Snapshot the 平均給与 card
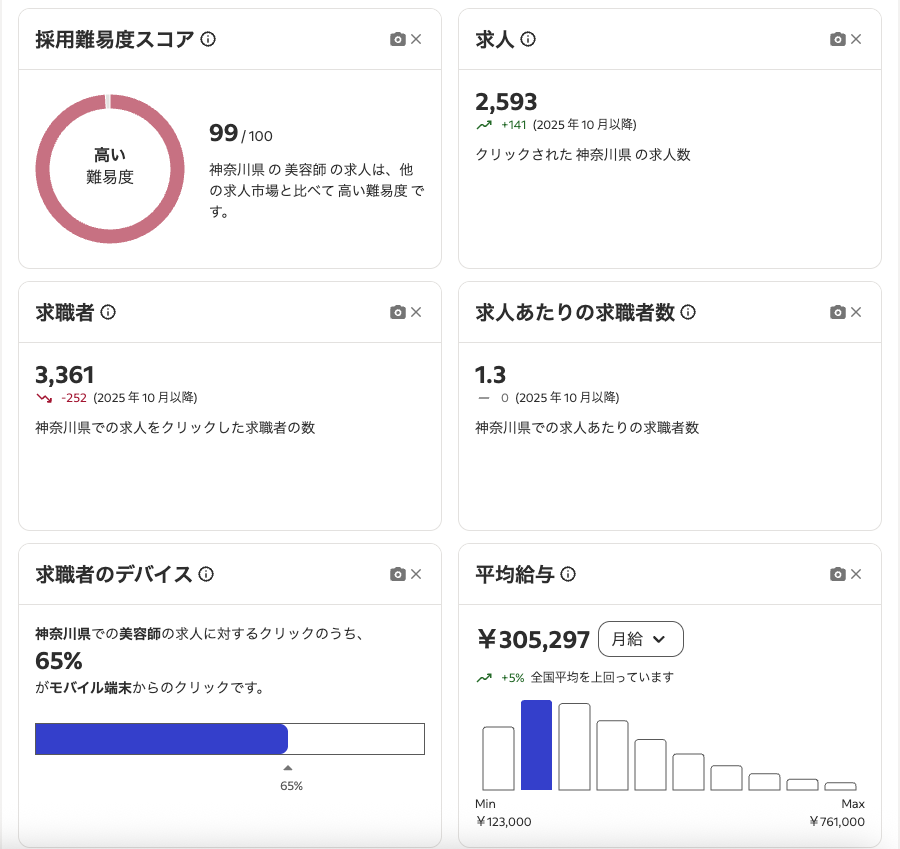This screenshot has width=900, height=849. coord(837,574)
